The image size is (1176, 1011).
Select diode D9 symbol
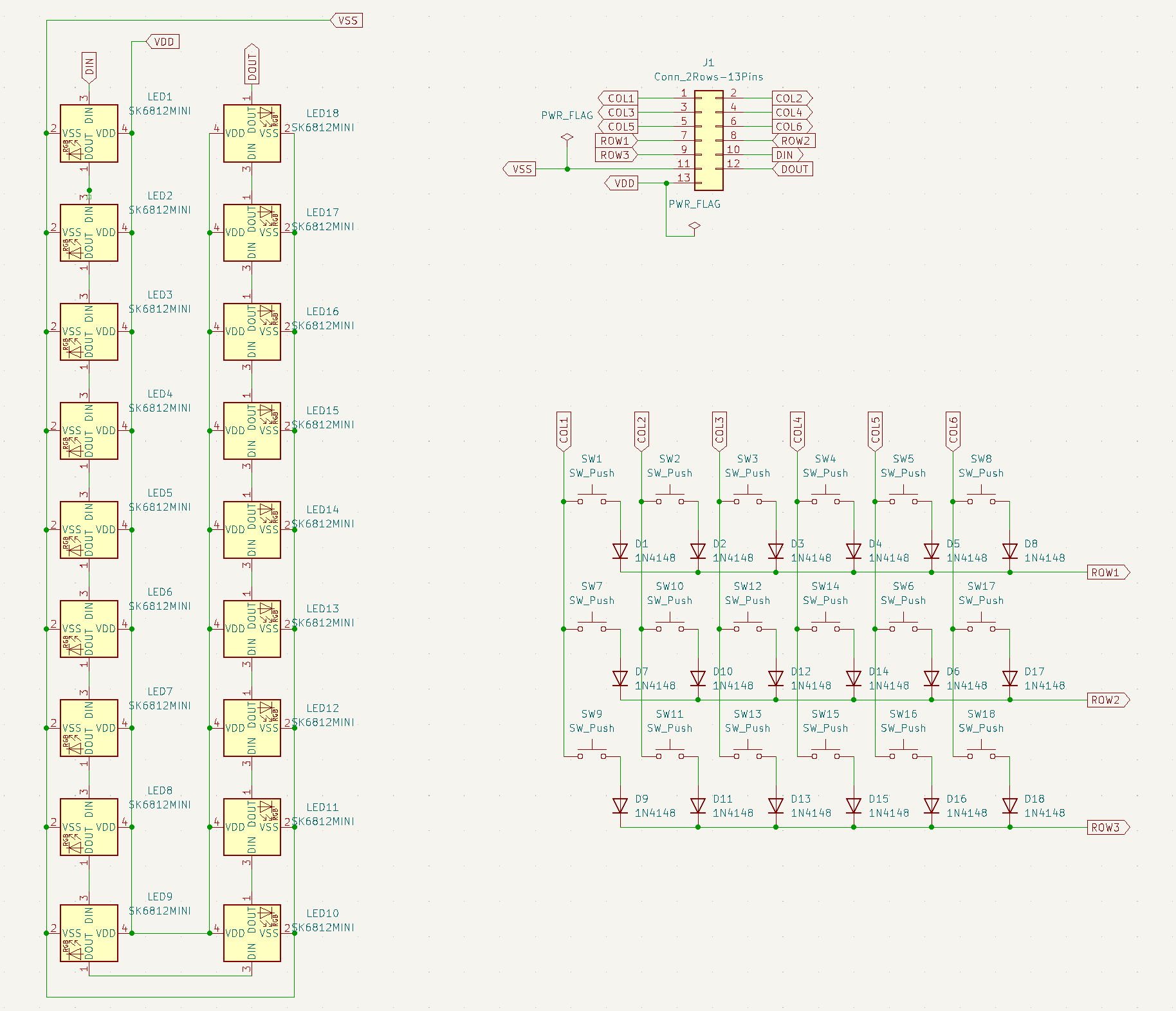pos(620,806)
